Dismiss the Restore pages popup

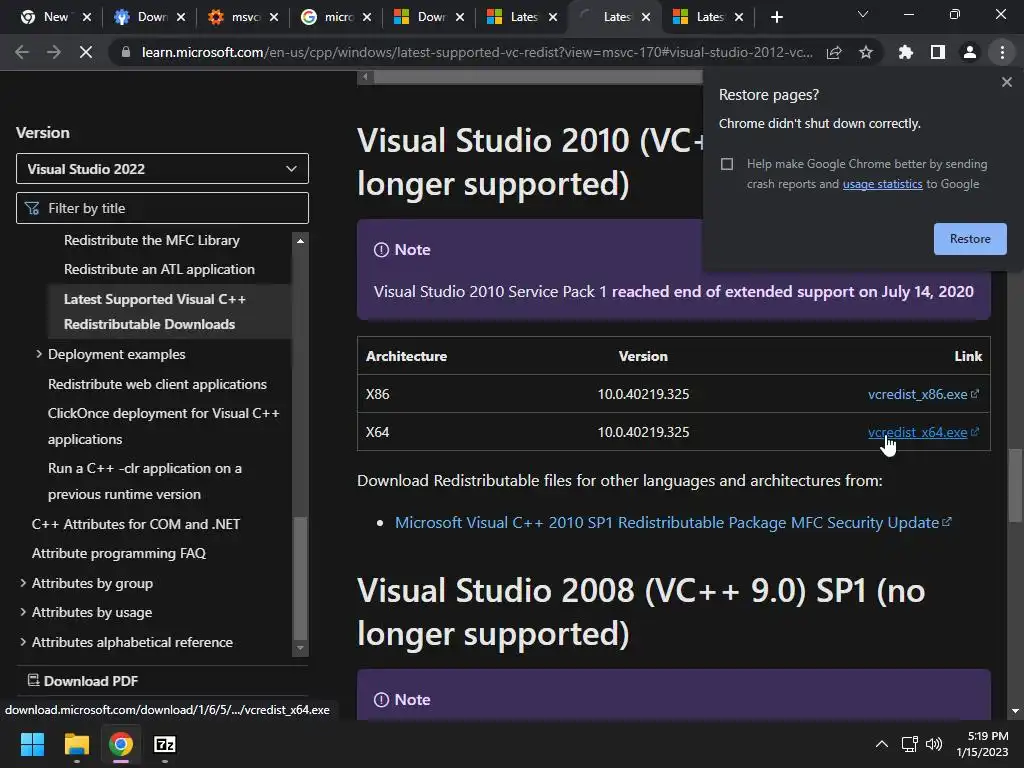(1006, 82)
